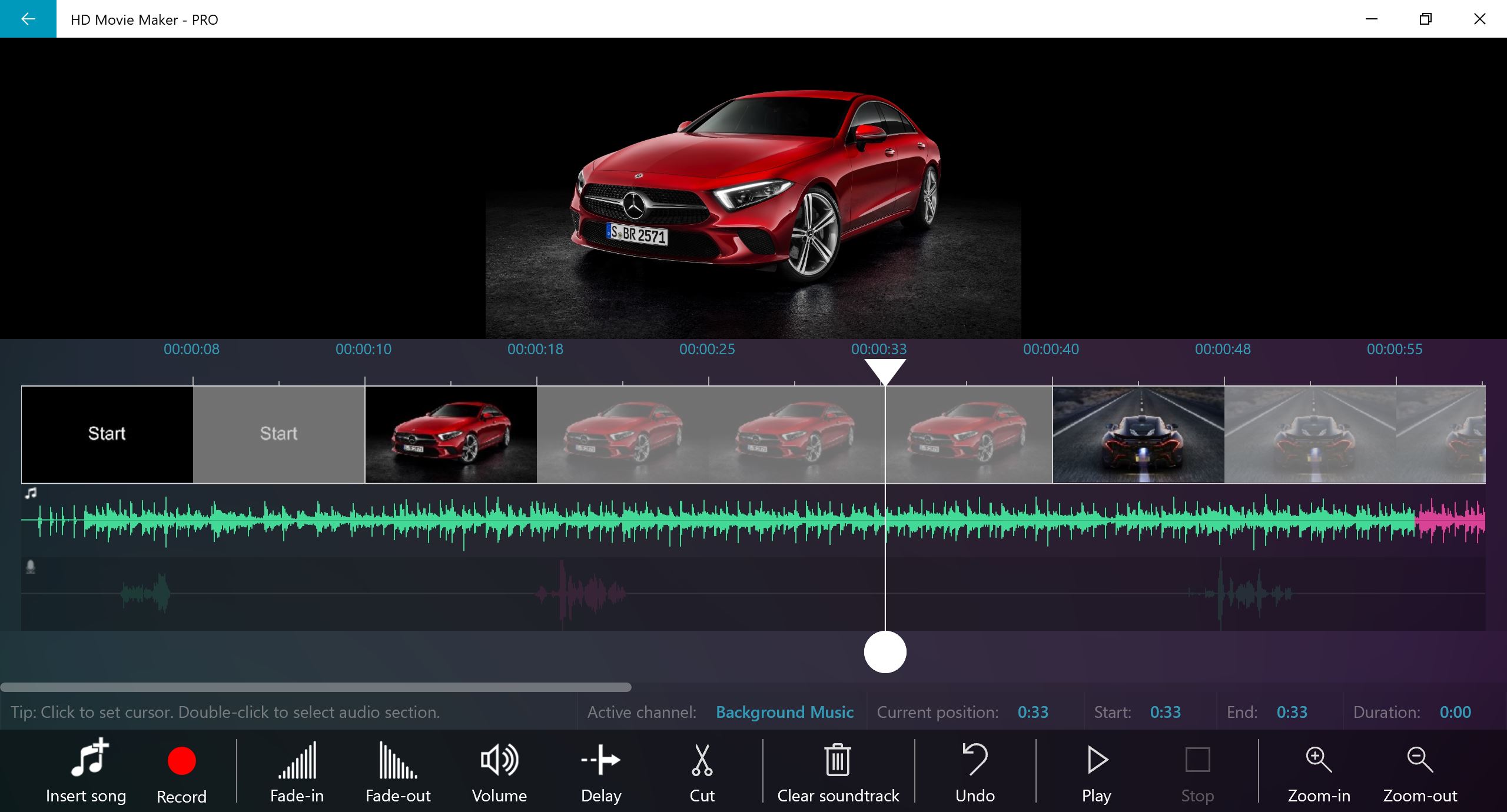The width and height of the screenshot is (1507, 812).
Task: Click the Duration 0:00 value
Action: click(1455, 712)
